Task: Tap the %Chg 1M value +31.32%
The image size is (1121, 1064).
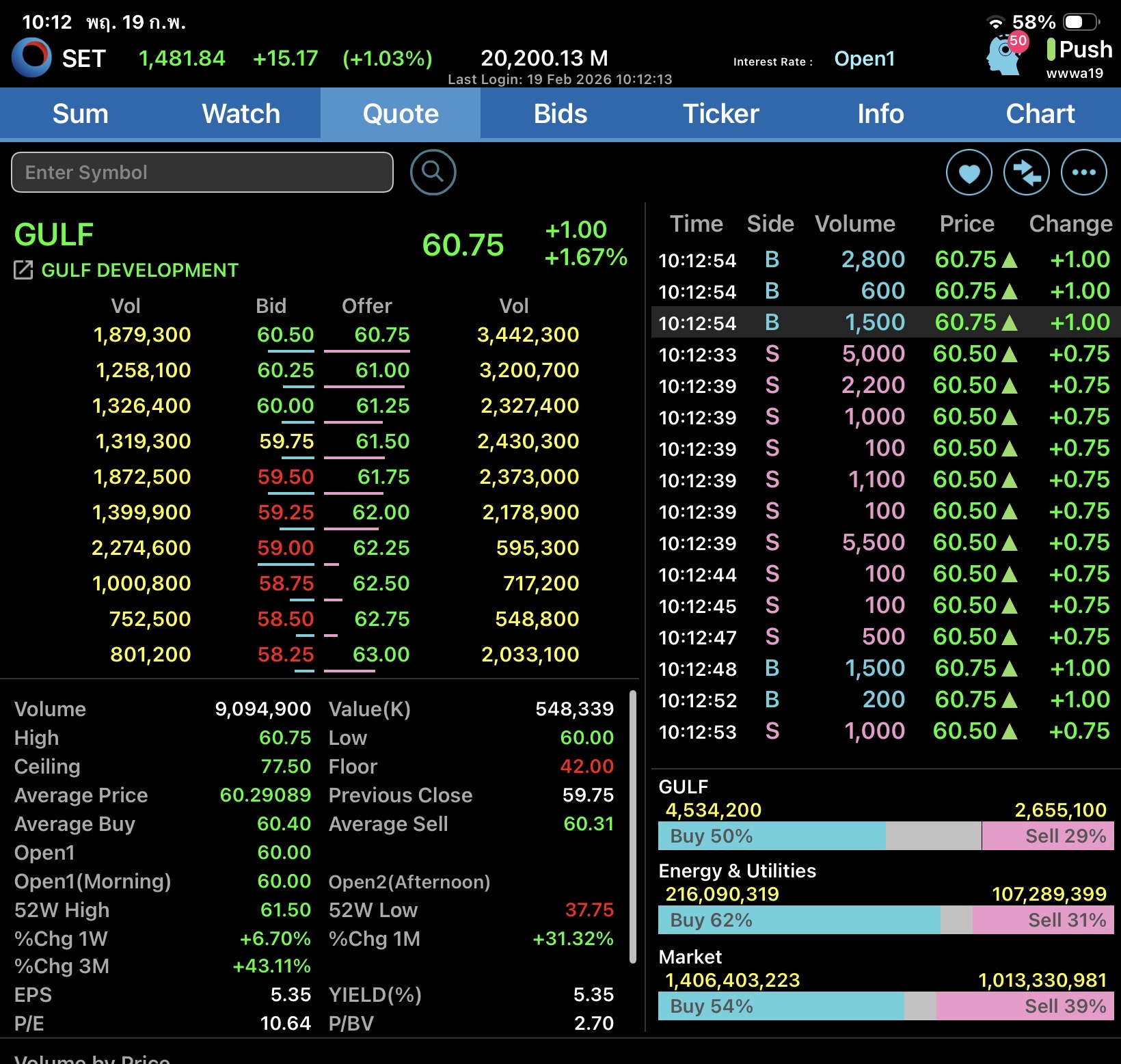Action: [x=573, y=939]
